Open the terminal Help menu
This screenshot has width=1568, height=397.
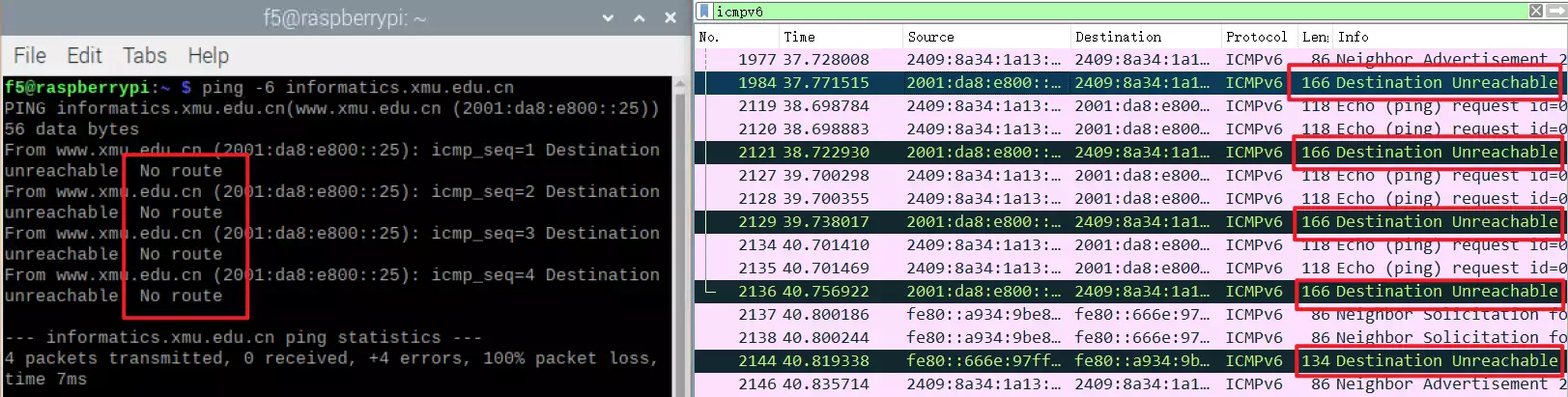[x=208, y=56]
